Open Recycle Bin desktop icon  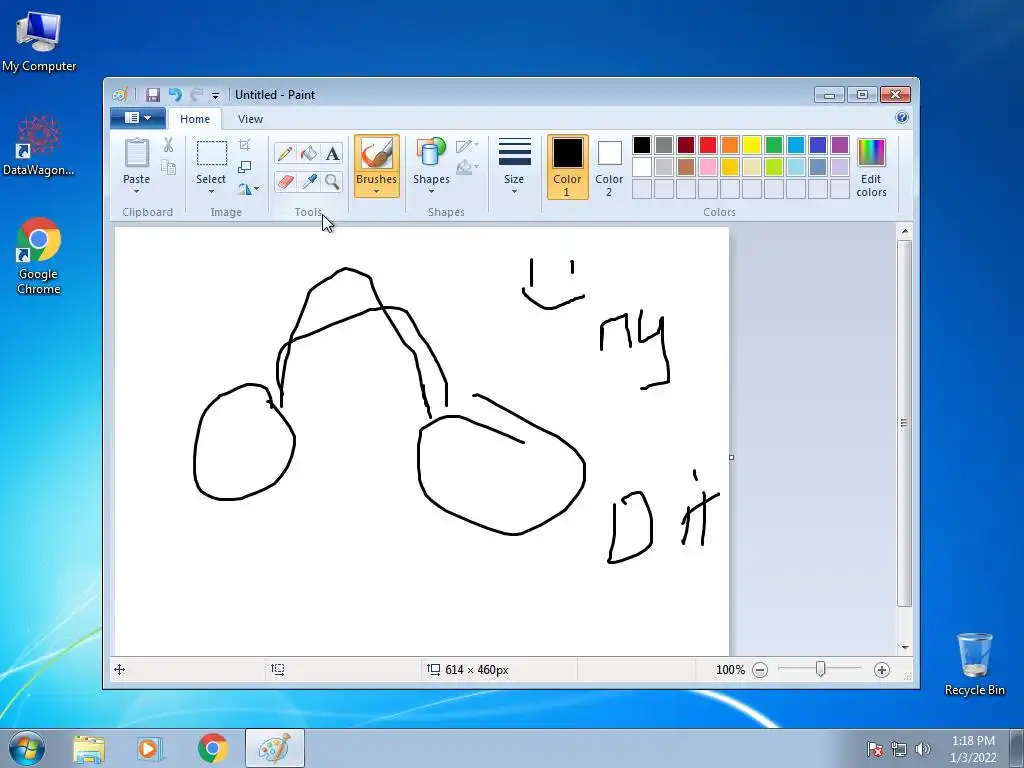point(974,664)
